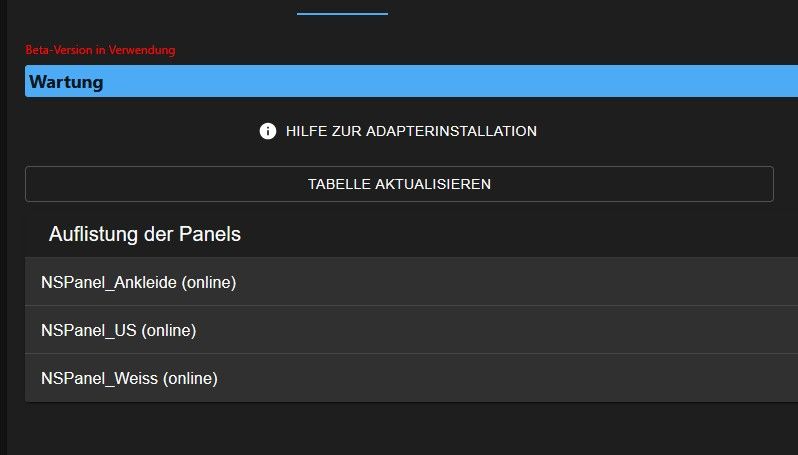Expand the NSPanel_Weiss panel entry
Viewport: 798px width, 455px height.
400,378
